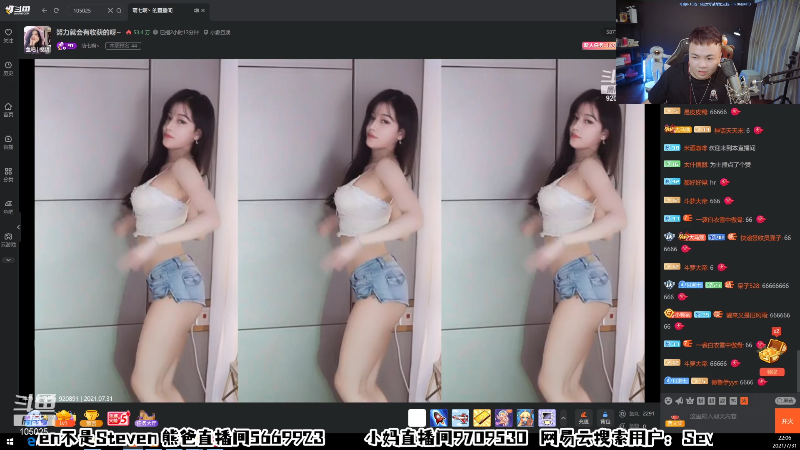The height and width of the screenshot is (450, 800).
Task: Select the purple anime character gift
Action: coord(504,418)
